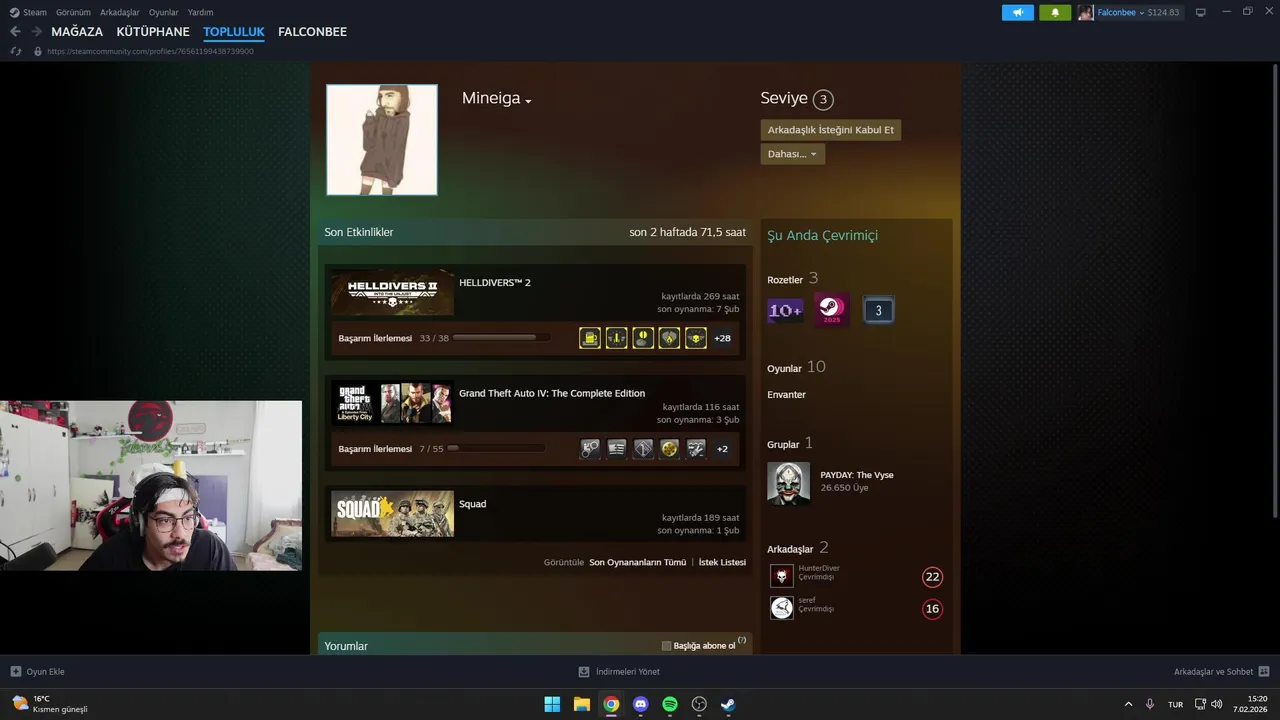Open the Arkadaşlar friends section link
Screen dimensions: 1280x720
pos(790,549)
